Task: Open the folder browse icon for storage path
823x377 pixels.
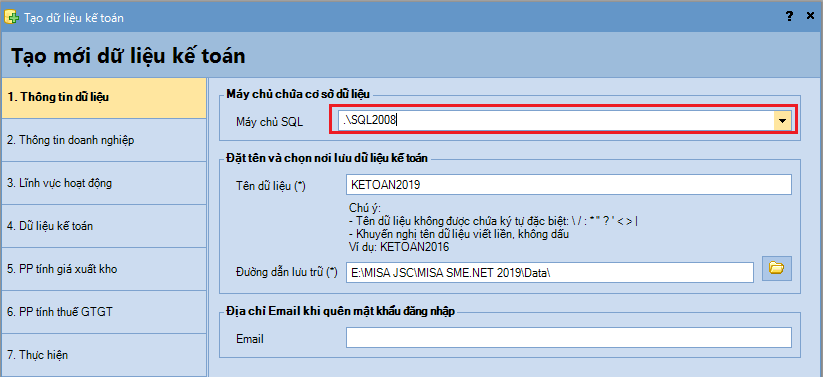Action: click(776, 268)
